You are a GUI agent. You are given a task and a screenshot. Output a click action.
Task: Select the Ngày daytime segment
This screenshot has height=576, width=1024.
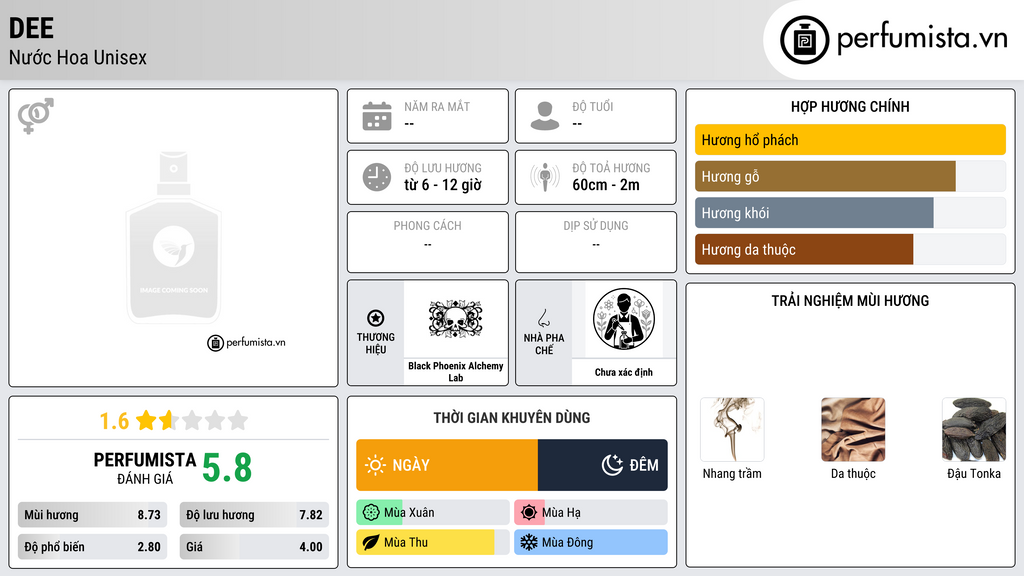(x=447, y=465)
